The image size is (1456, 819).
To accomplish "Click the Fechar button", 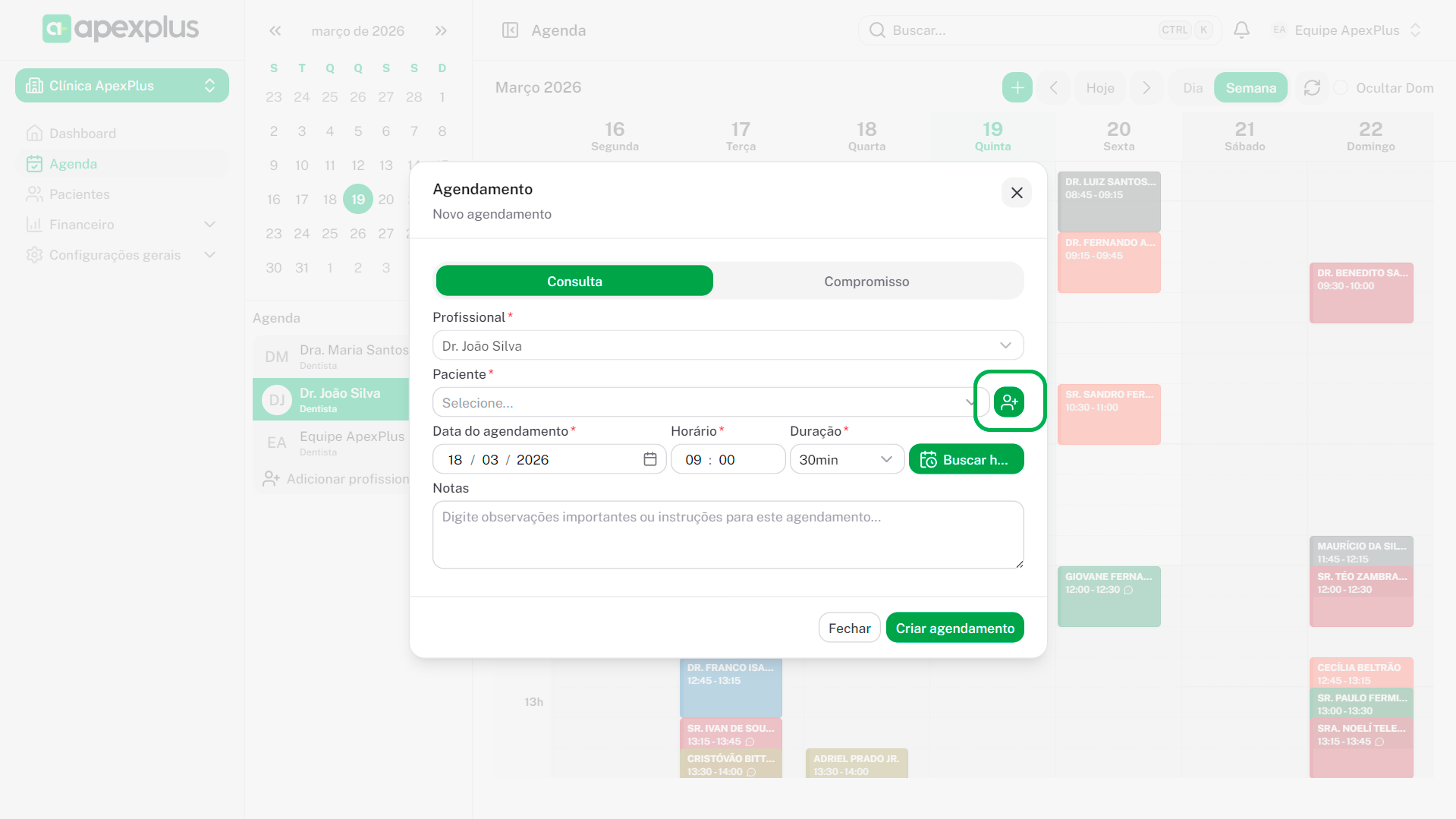I will pyautogui.click(x=849, y=628).
